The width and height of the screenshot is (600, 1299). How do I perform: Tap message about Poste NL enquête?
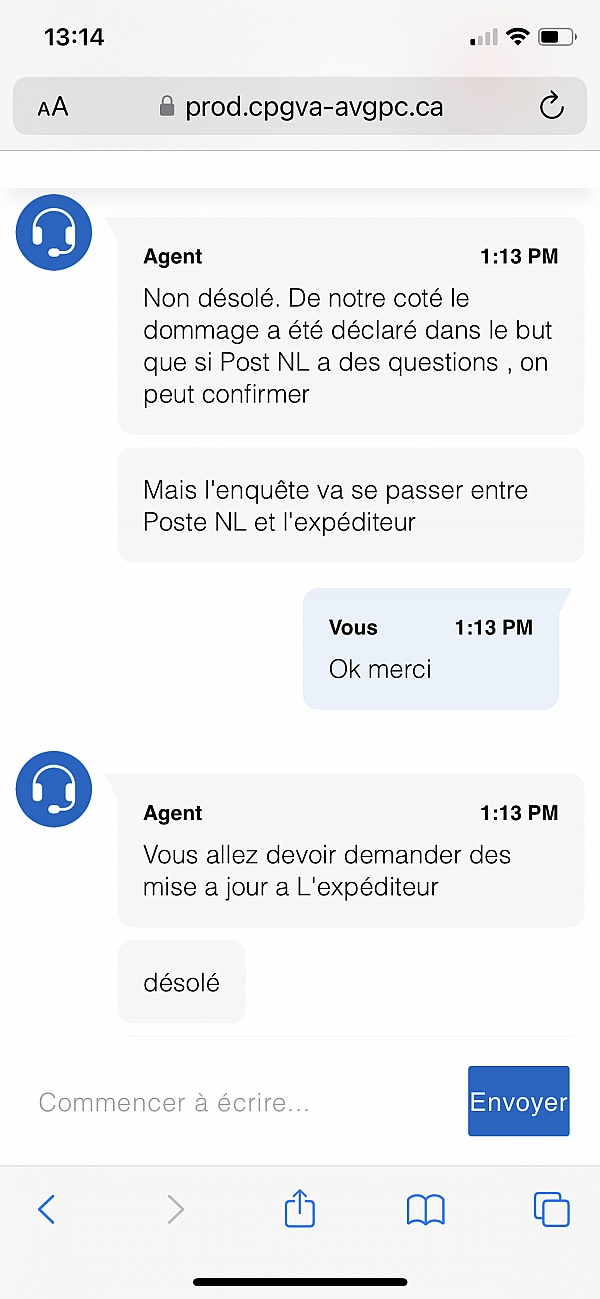(350, 505)
